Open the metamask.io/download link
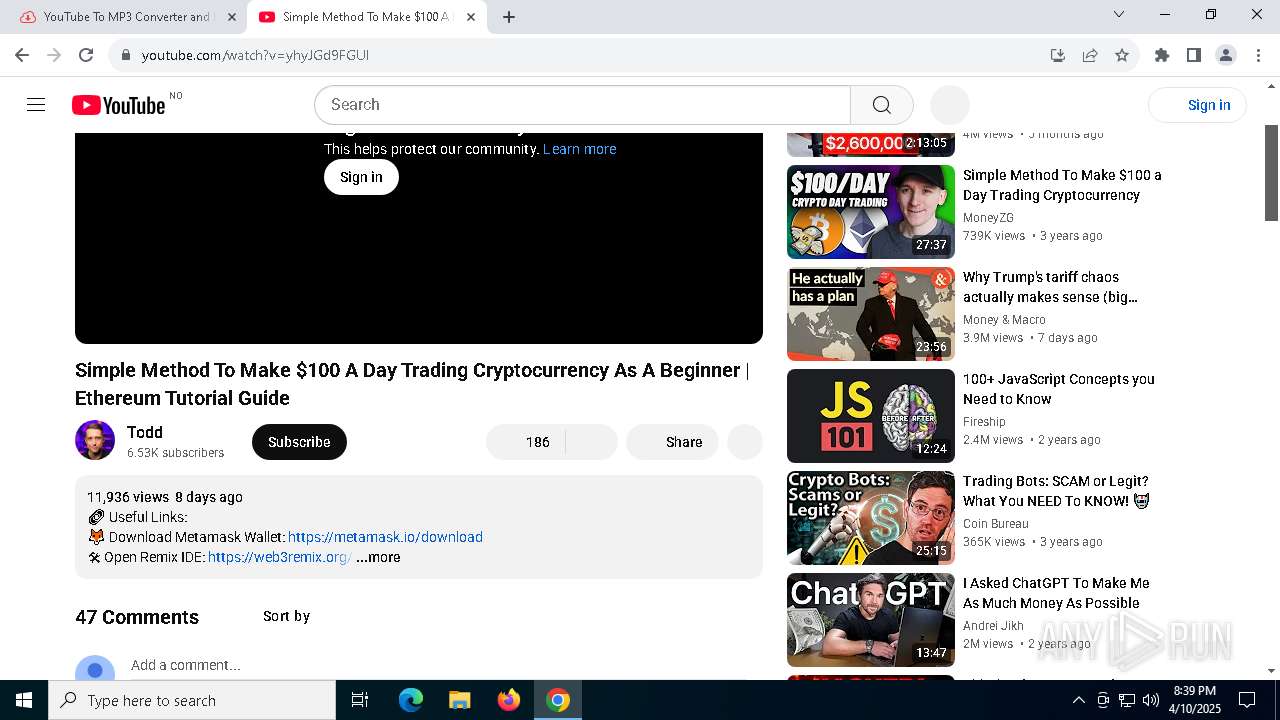Image resolution: width=1280 pixels, height=720 pixels. tap(385, 537)
